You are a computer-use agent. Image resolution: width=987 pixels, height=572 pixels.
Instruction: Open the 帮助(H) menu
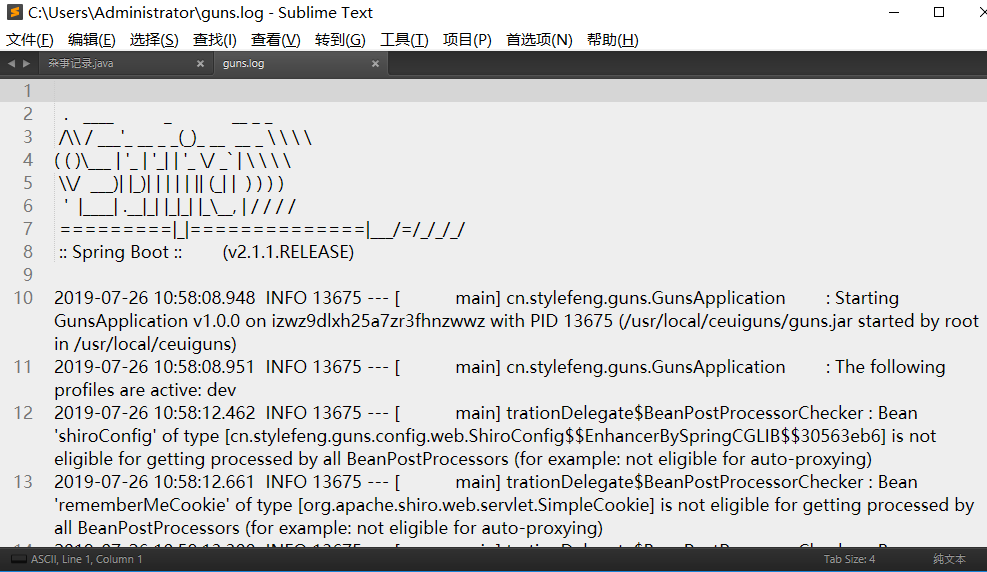[612, 40]
